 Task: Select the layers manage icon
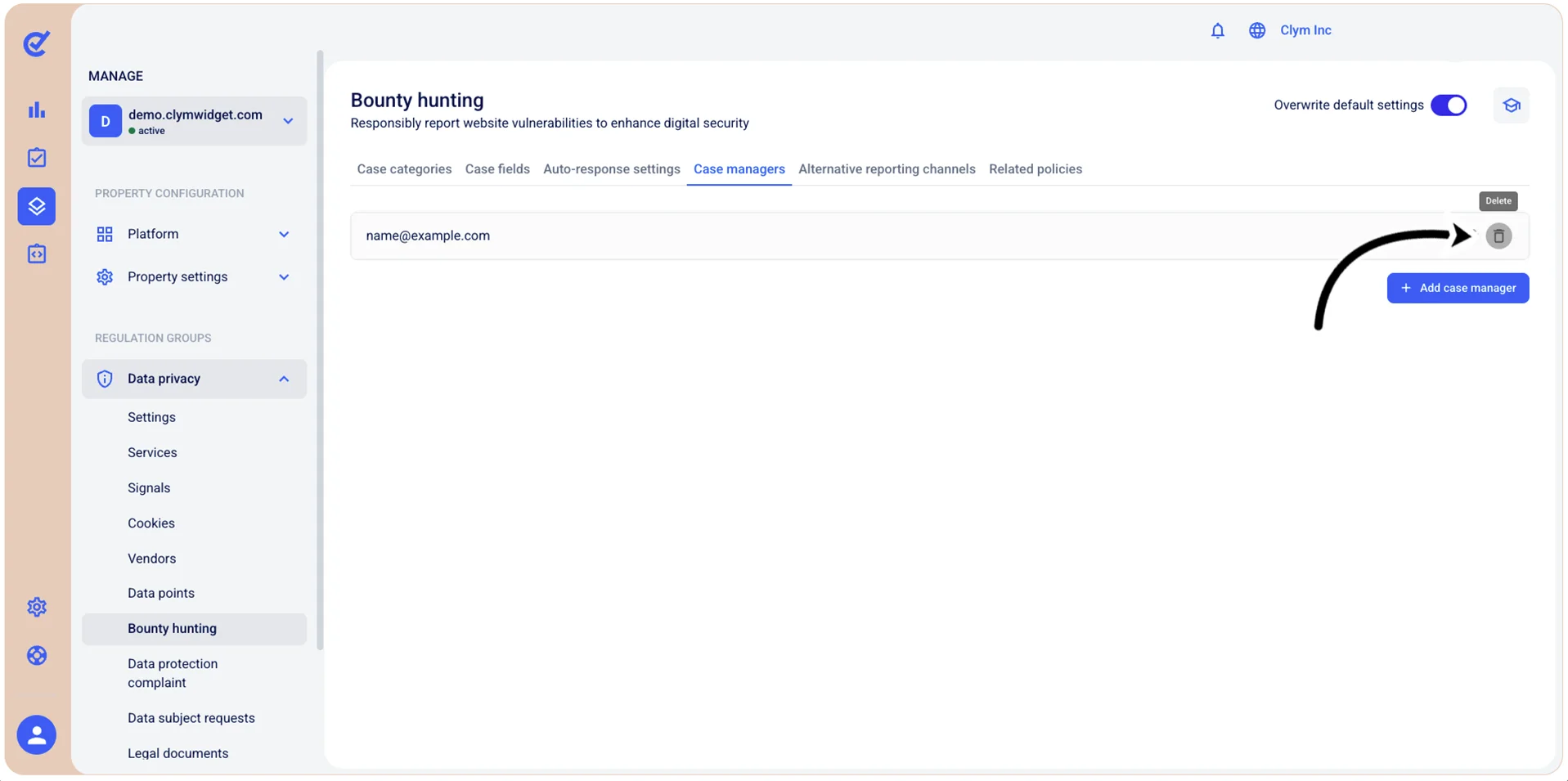37,206
